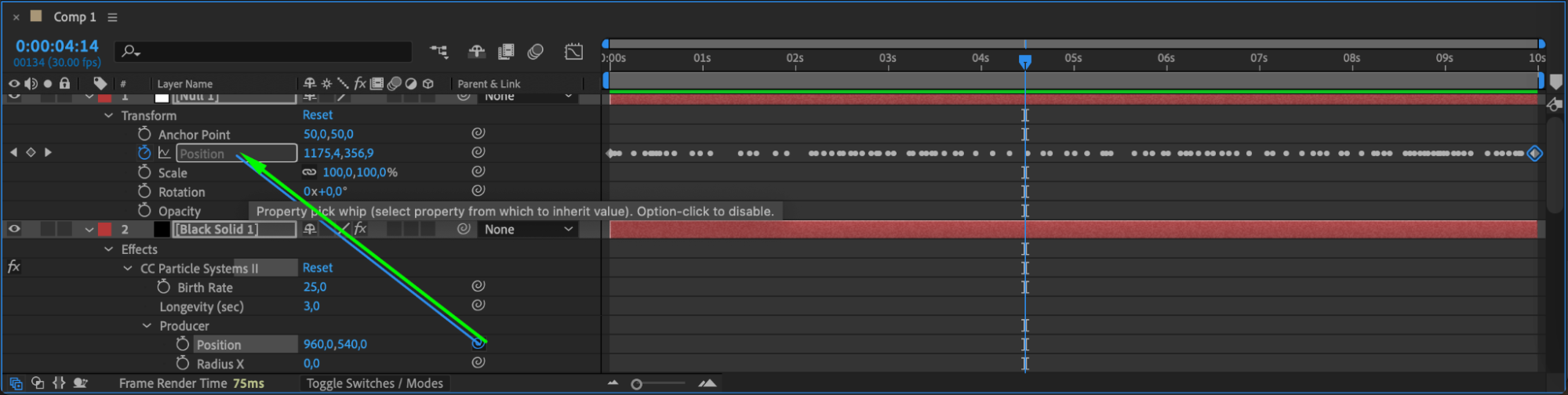This screenshot has width=1568, height=395.
Task: Click the current time 0:00:04:14 display
Action: (x=57, y=46)
